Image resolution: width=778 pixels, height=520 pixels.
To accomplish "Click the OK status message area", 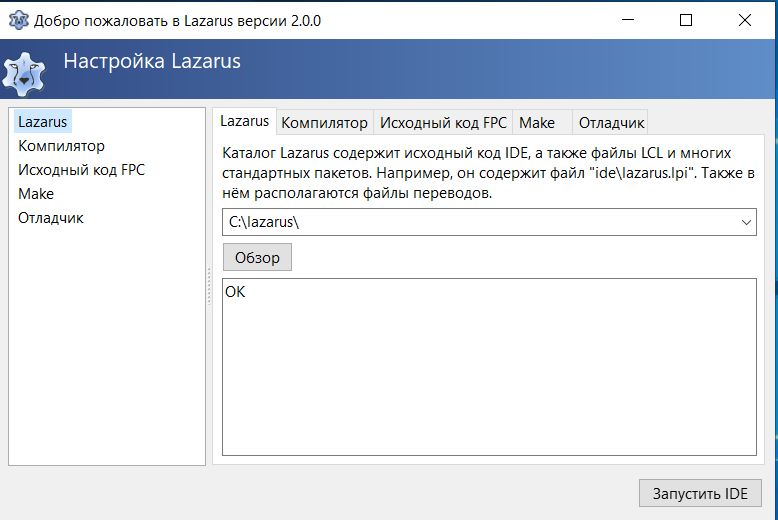I will click(x=489, y=367).
